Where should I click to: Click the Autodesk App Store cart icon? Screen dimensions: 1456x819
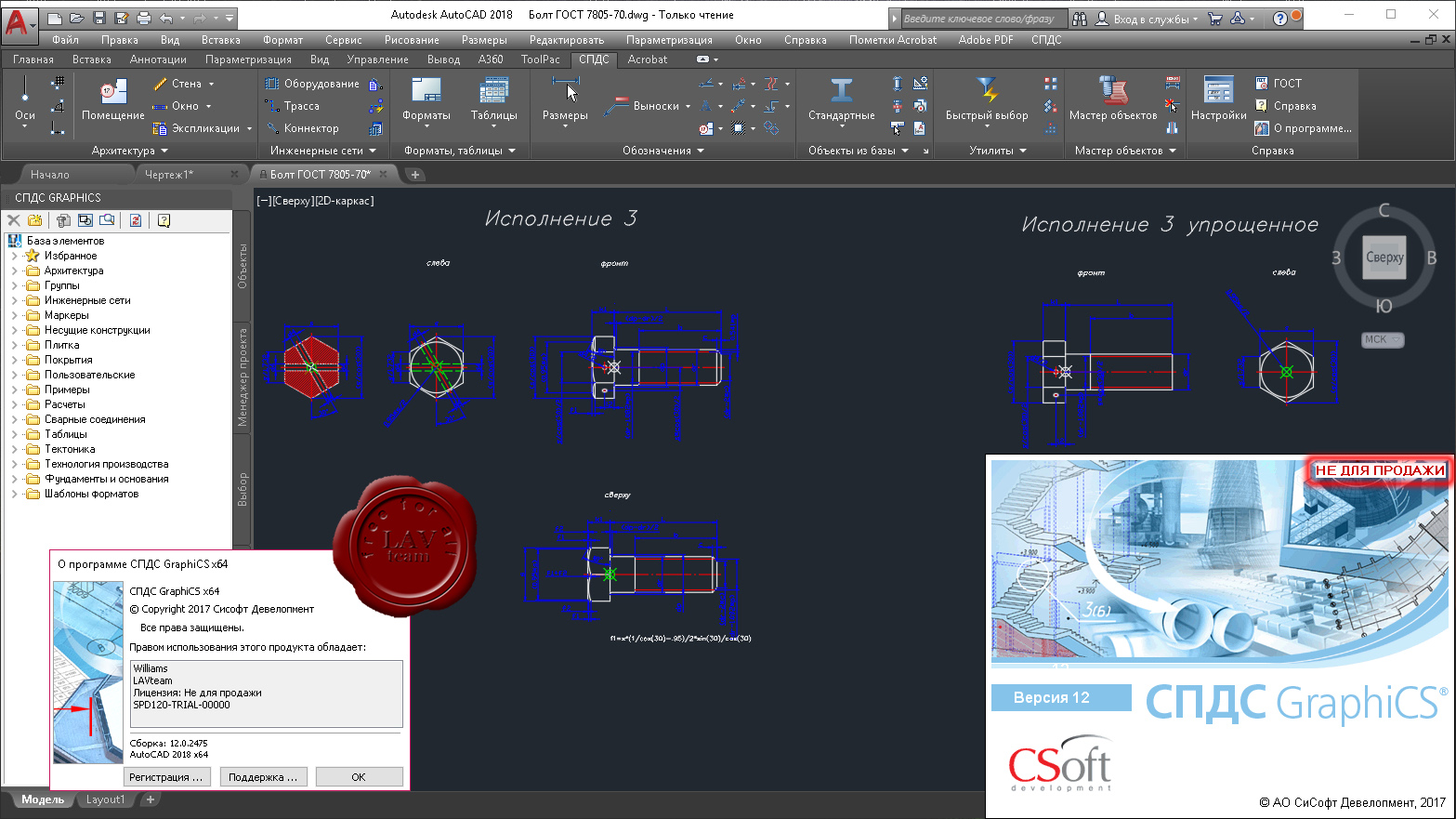1214,19
